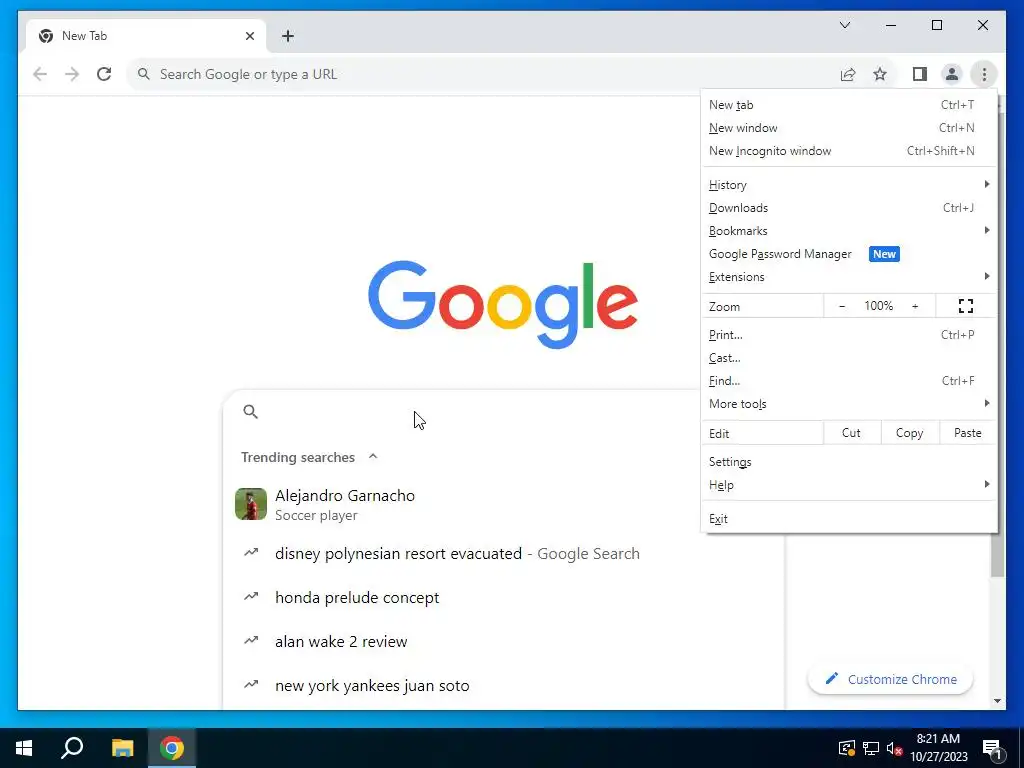Click trending icon beside alan wake 2 review
1024x768 pixels.
(251, 640)
